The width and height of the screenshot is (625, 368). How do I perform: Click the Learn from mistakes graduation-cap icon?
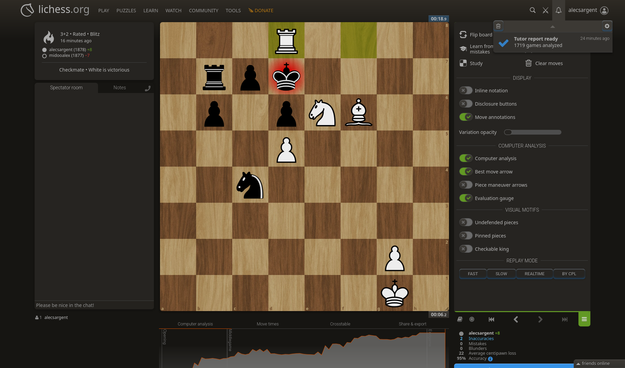(463, 49)
